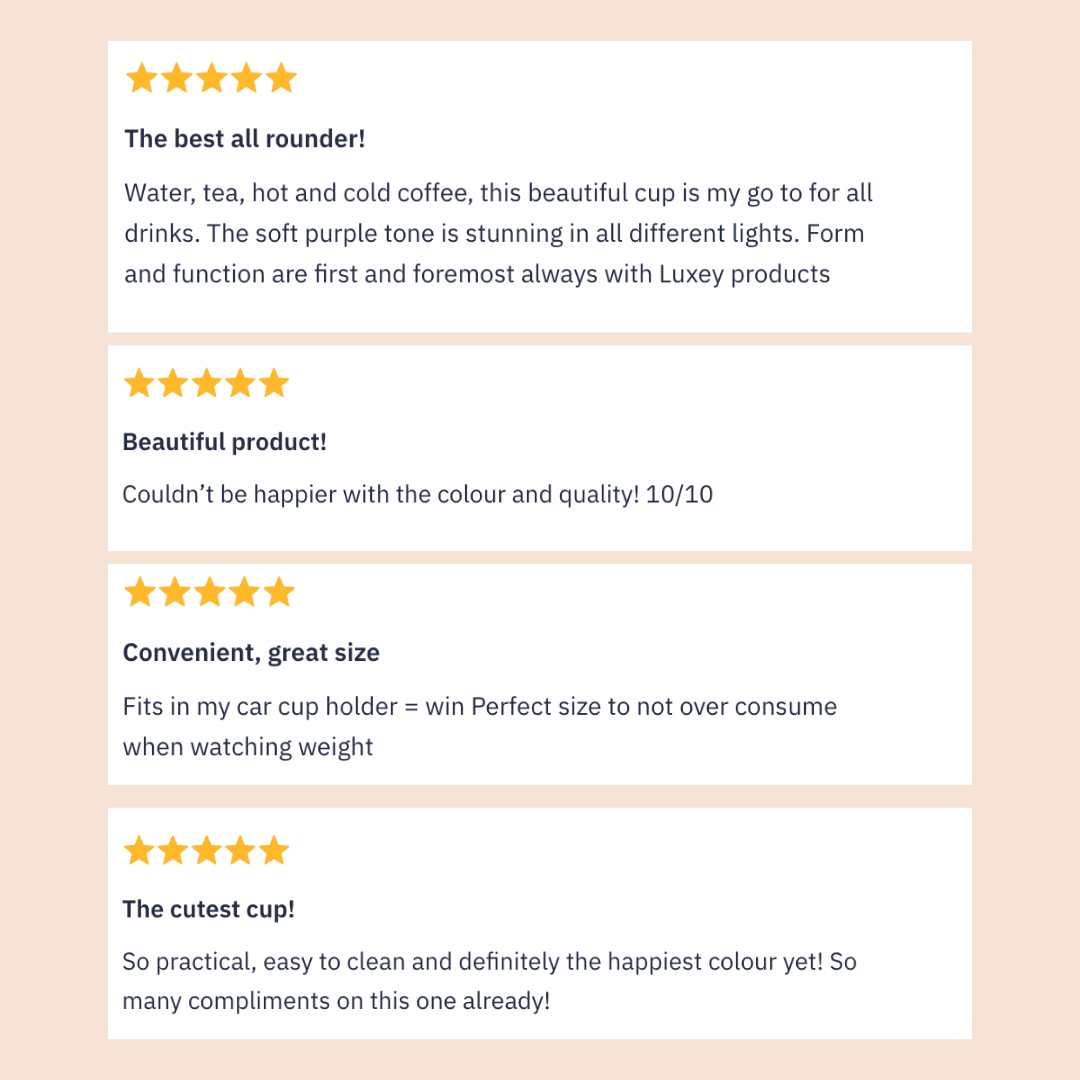Click the 'Beautiful product!' review heading

[224, 442]
